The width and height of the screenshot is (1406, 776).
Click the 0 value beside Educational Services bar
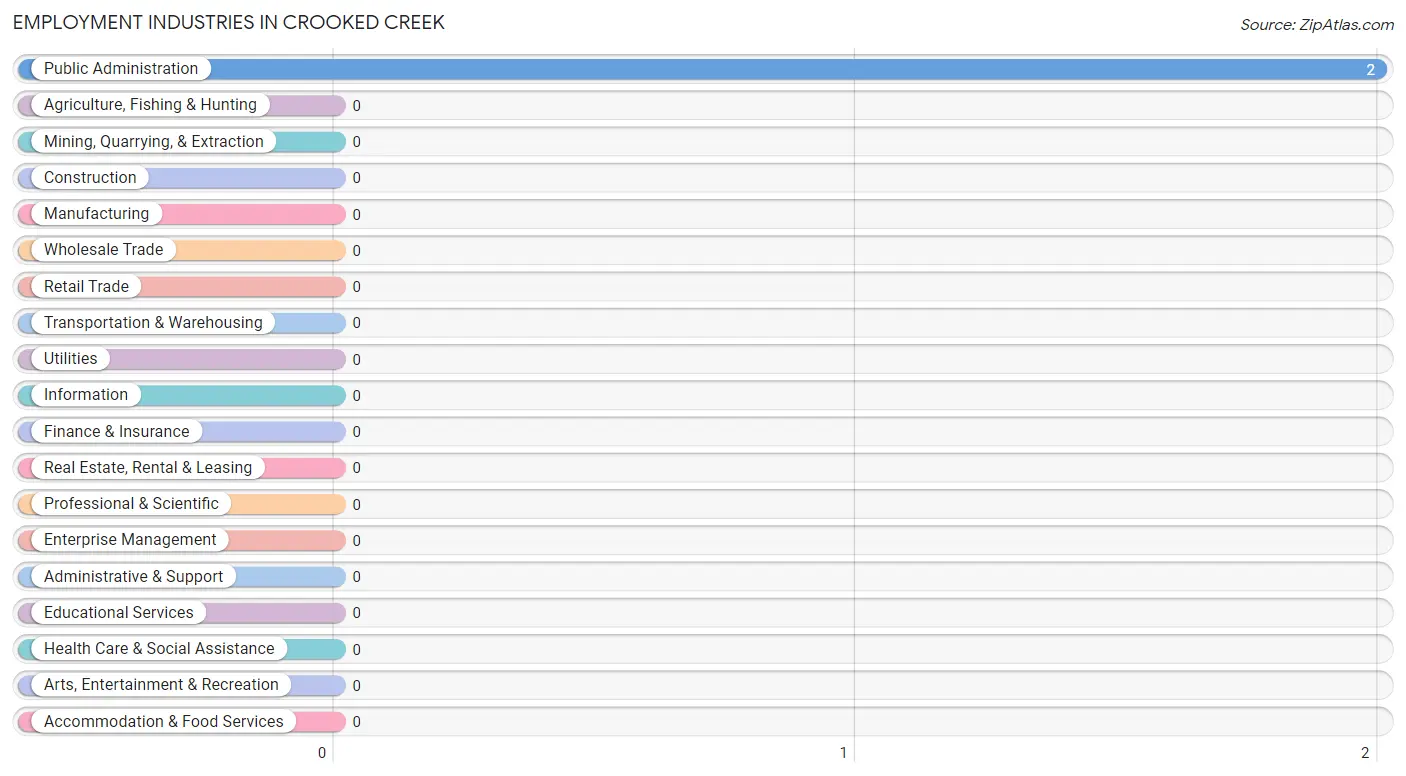[356, 613]
